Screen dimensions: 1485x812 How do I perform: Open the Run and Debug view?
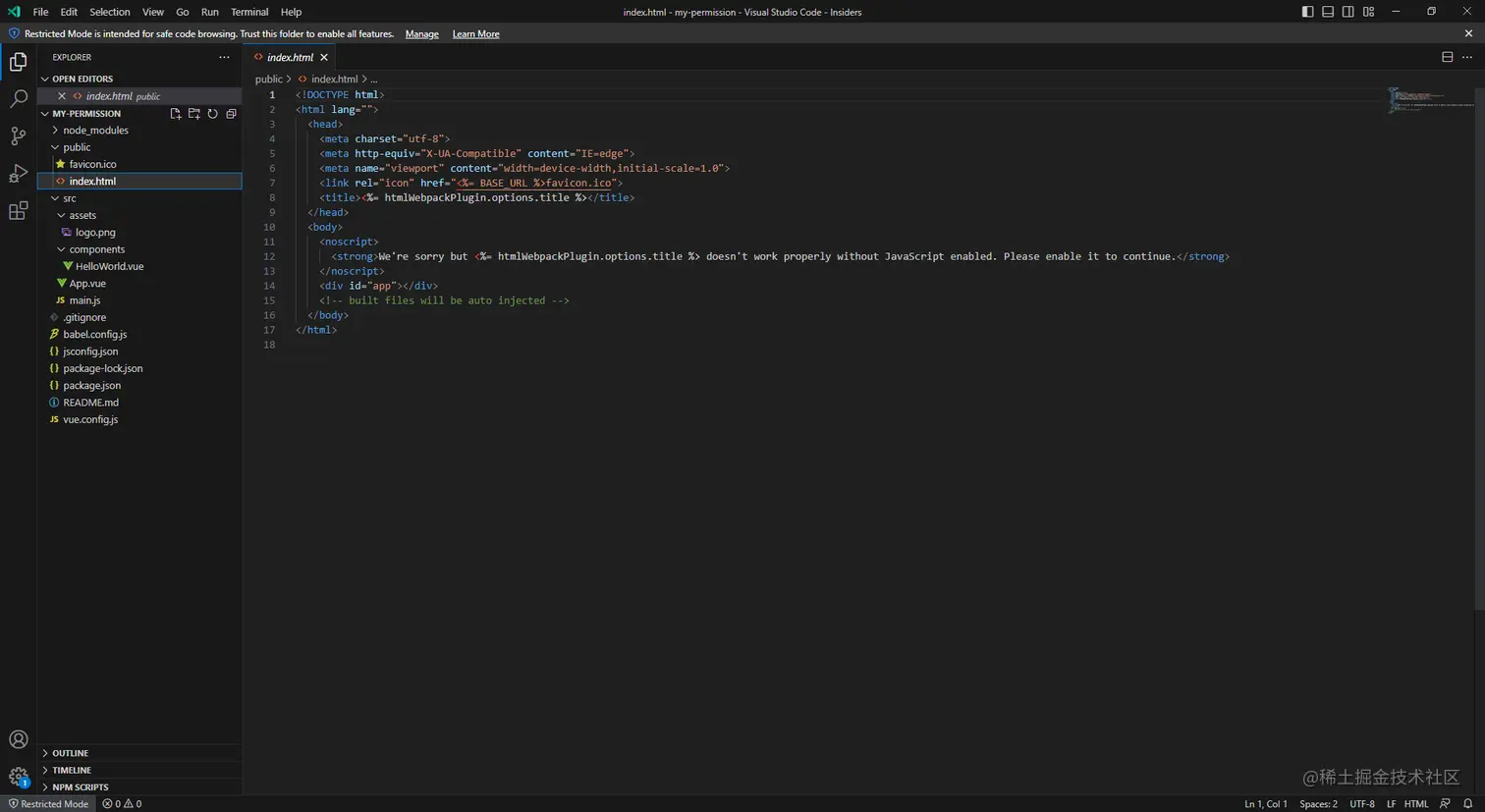click(x=18, y=174)
